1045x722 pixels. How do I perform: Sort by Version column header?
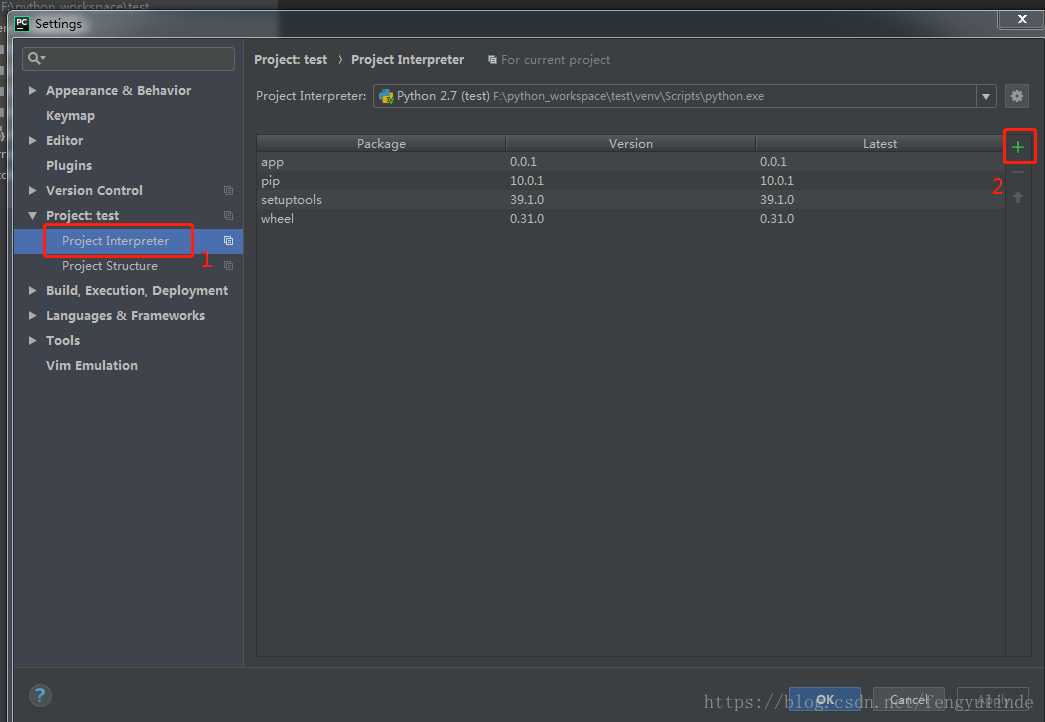point(630,143)
